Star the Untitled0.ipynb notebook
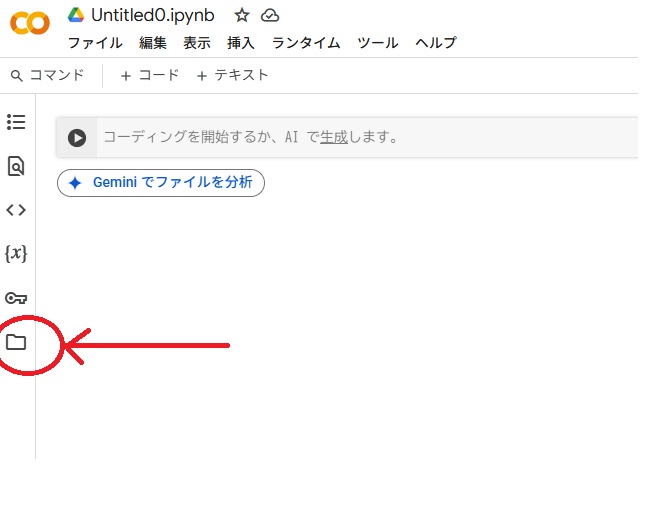Screen dimensions: 662x516 pos(241,15)
